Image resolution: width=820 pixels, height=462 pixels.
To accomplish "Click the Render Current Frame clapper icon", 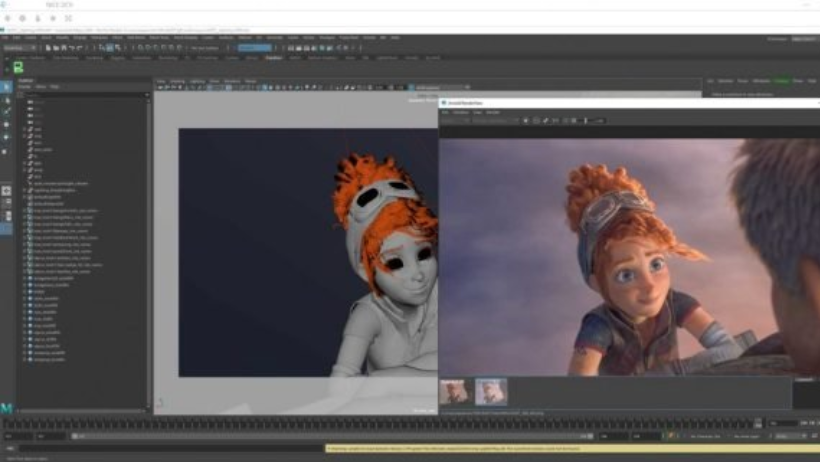I will coord(299,48).
